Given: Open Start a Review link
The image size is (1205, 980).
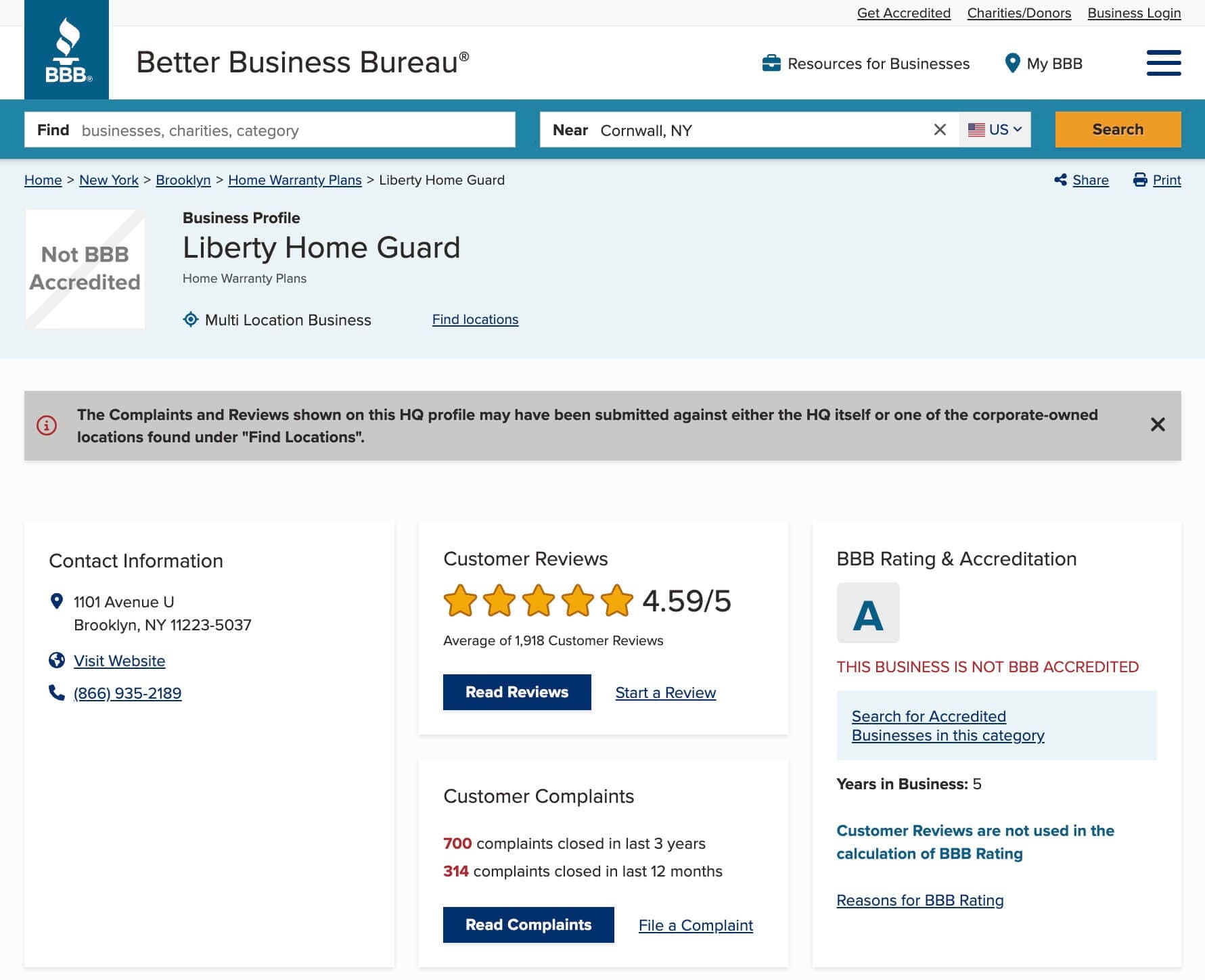Looking at the screenshot, I should pos(666,693).
